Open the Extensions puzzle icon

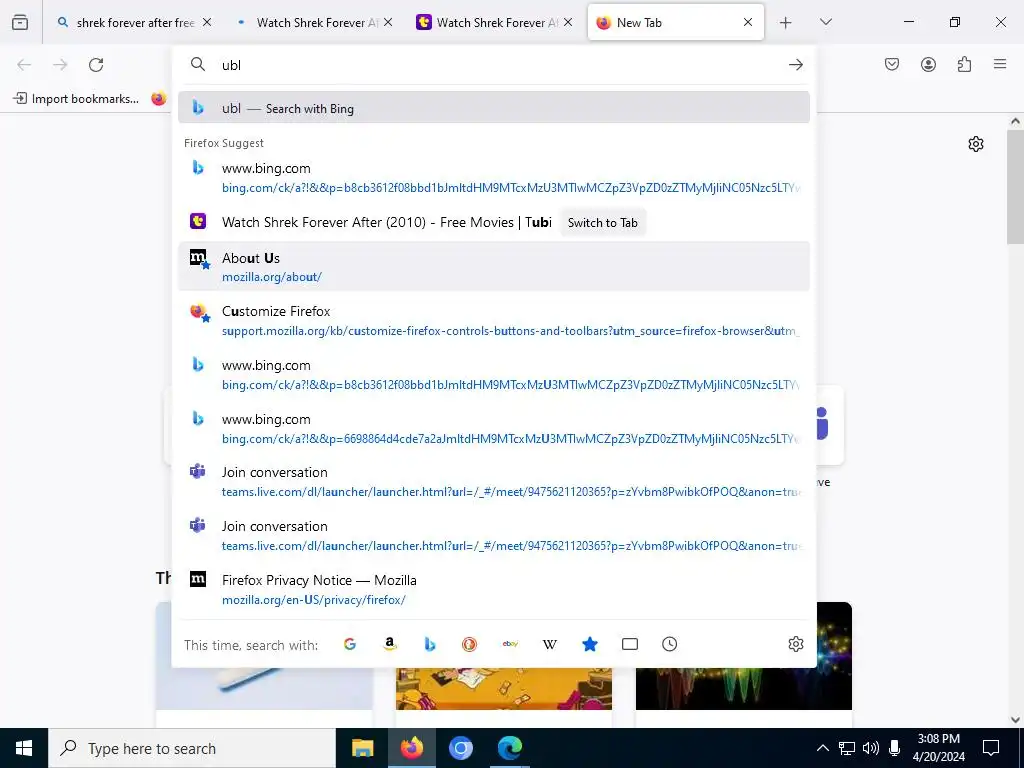click(964, 64)
